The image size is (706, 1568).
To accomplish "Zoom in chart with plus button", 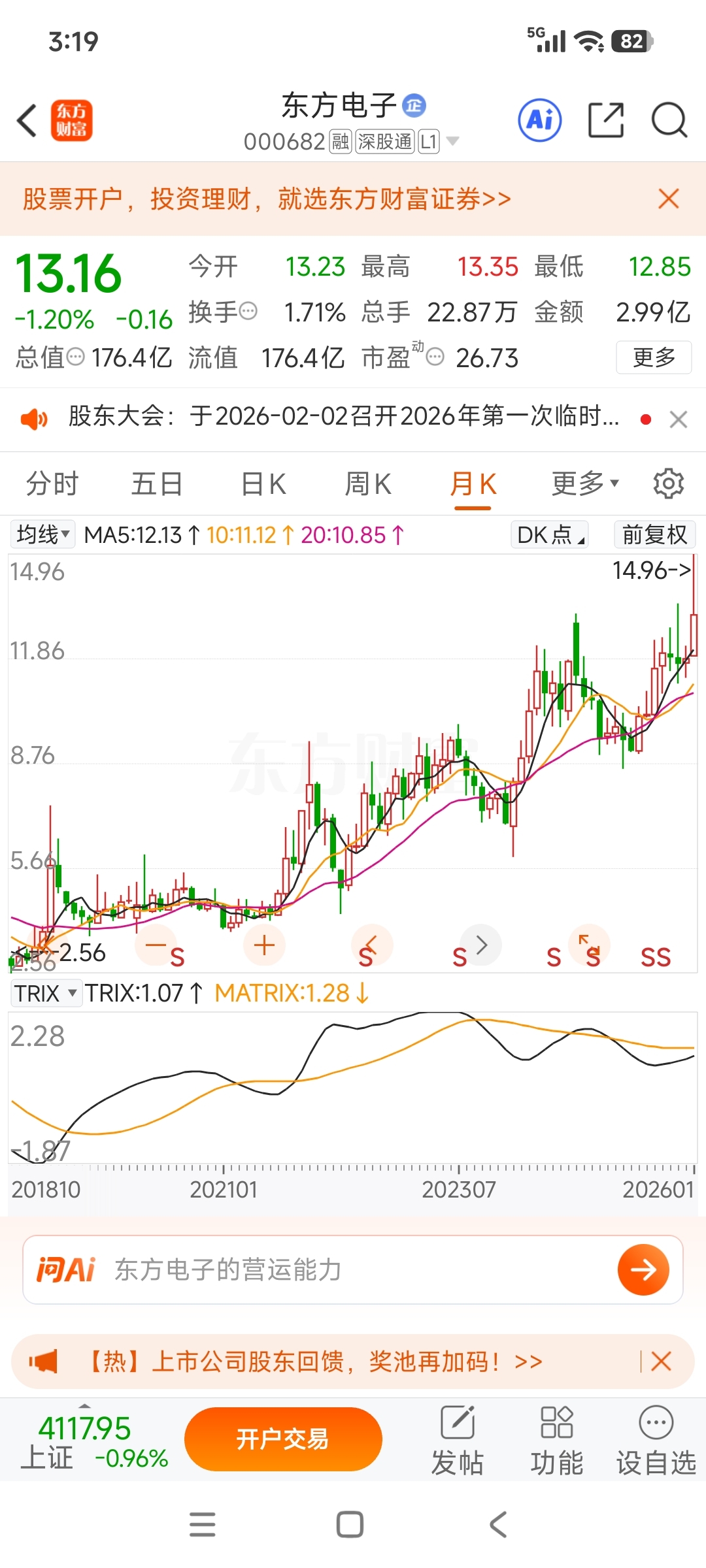I will pyautogui.click(x=264, y=945).
